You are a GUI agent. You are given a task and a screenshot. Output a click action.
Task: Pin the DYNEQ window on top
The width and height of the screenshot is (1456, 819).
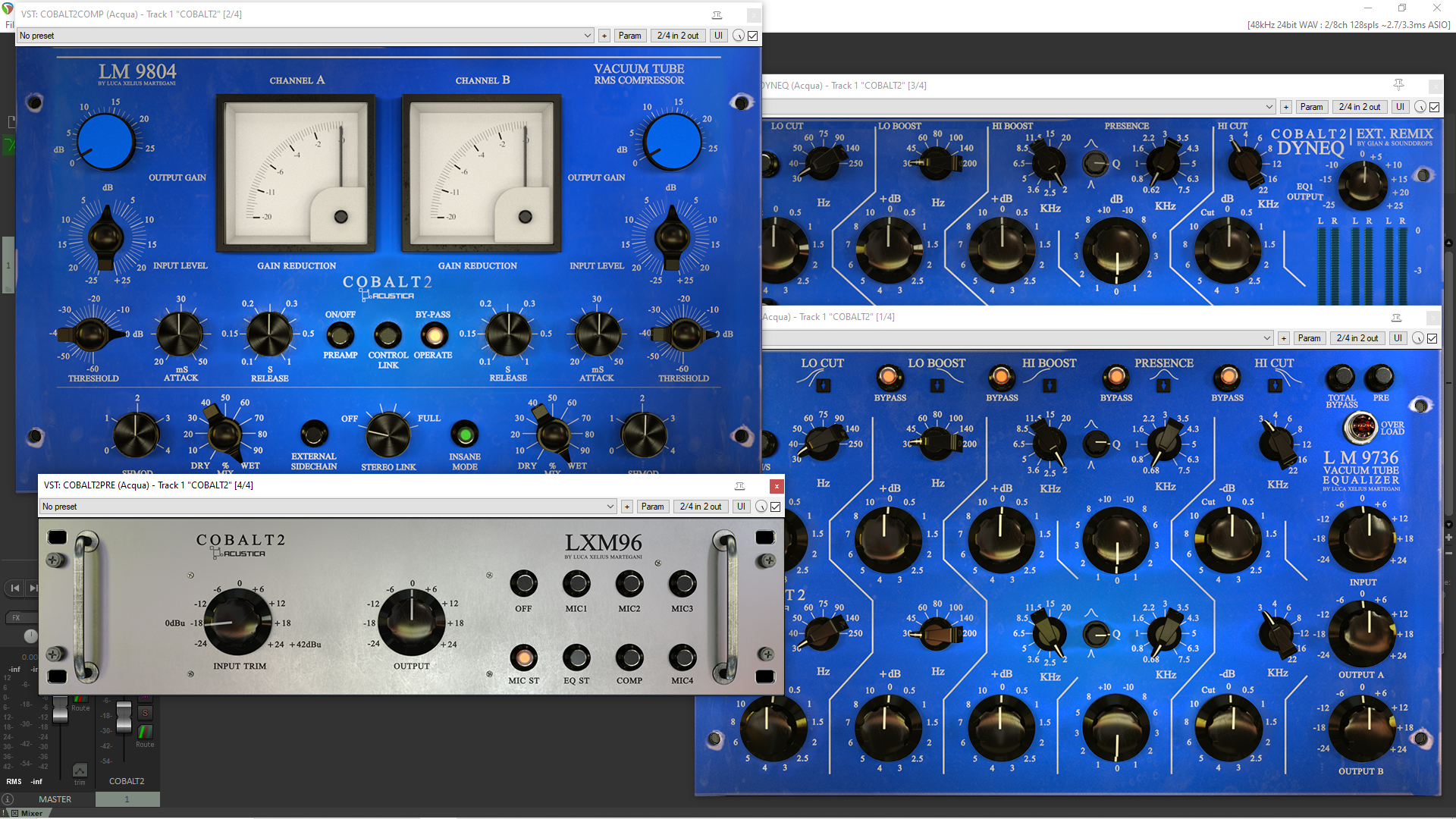[x=1398, y=85]
